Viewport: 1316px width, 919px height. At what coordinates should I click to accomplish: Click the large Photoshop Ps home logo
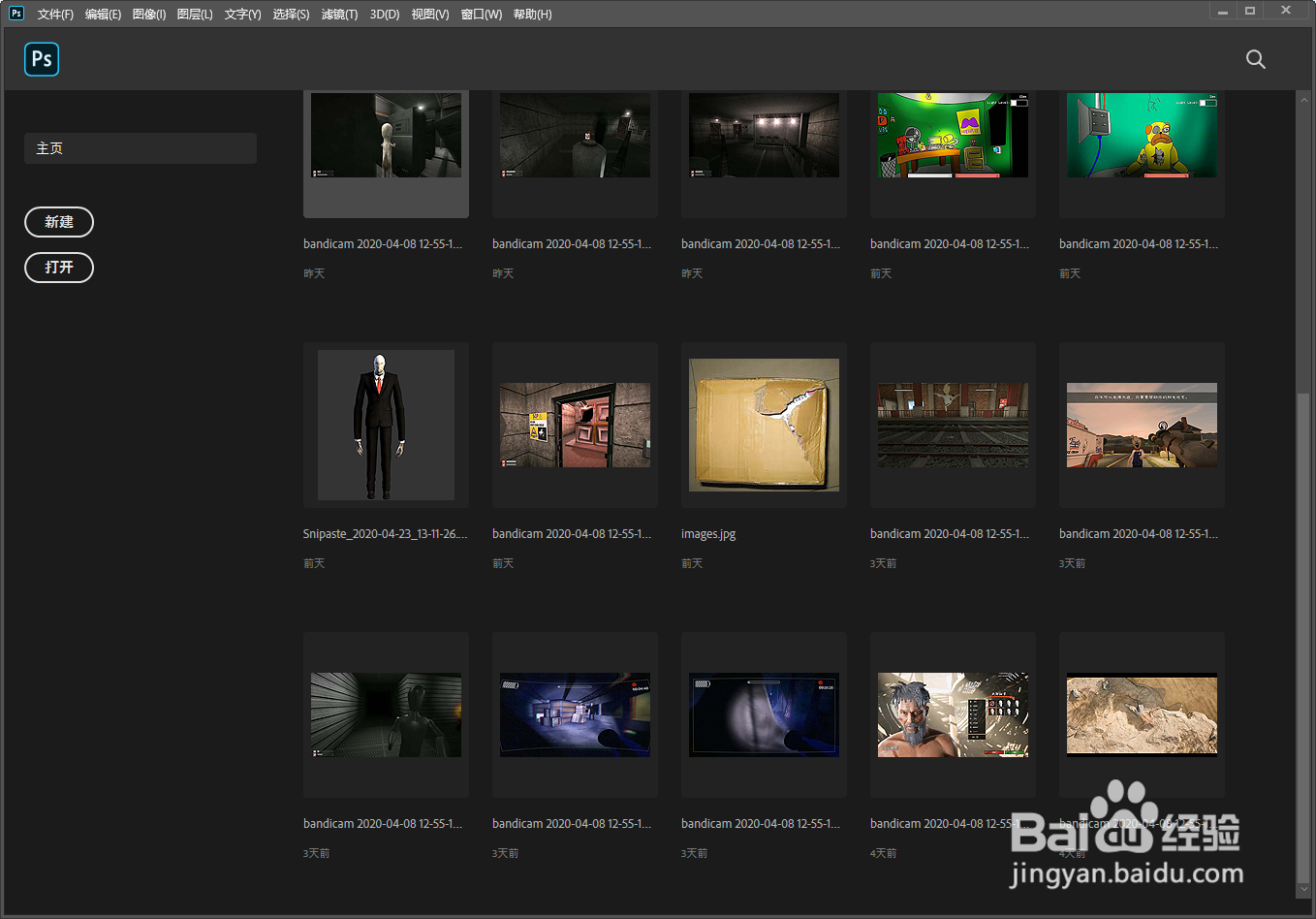point(42,59)
